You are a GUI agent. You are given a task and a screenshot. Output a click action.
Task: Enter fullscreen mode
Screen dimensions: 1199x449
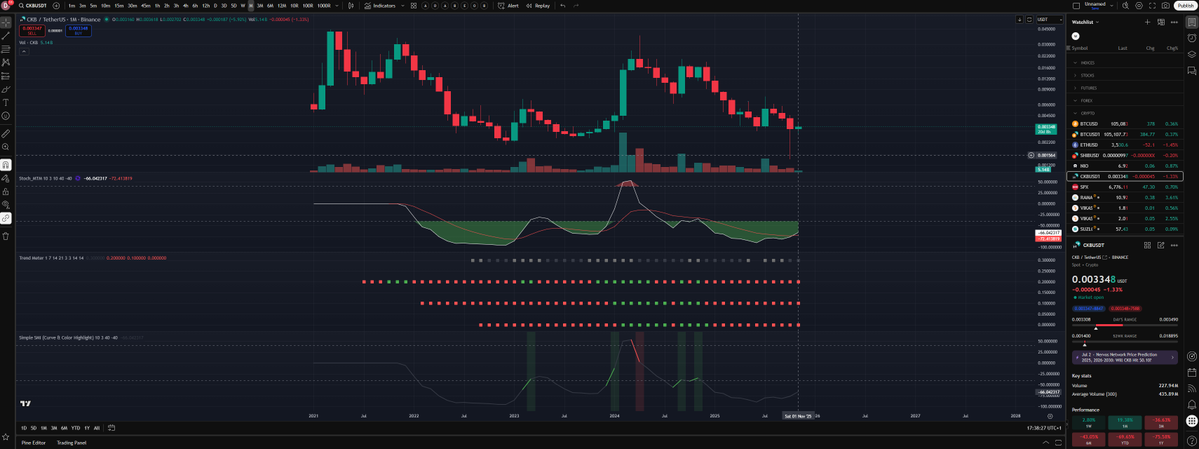click(x=1152, y=5)
